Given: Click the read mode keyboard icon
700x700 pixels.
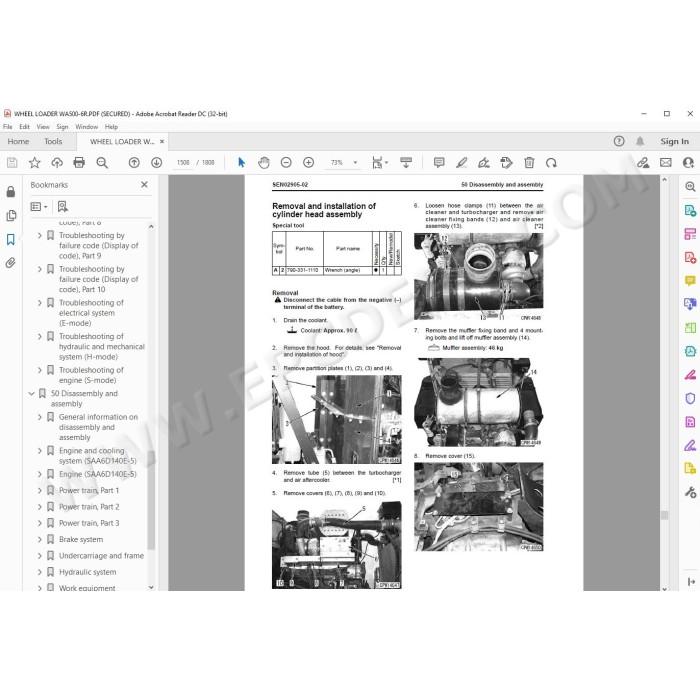Looking at the screenshot, I should [406, 163].
